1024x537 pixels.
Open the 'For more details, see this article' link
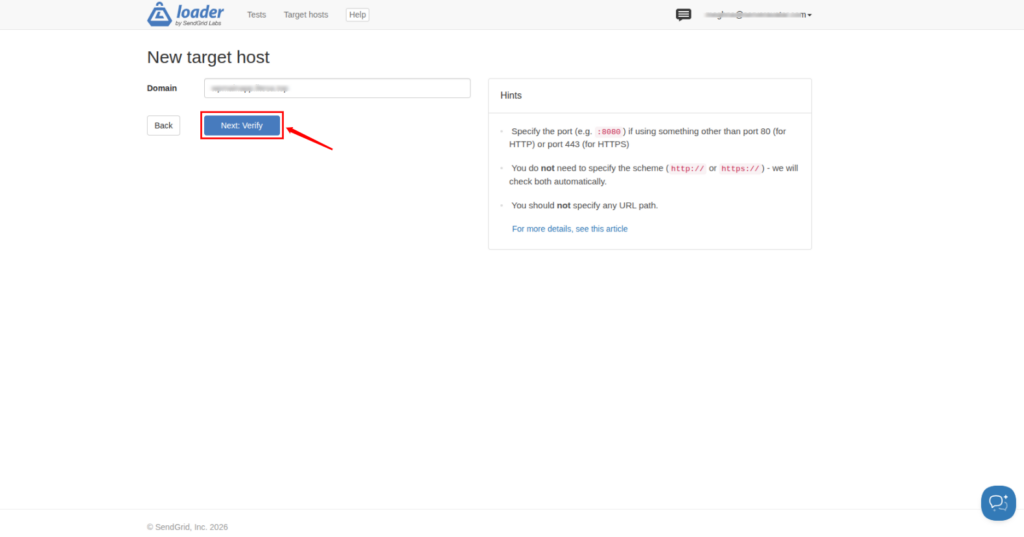[569, 229]
